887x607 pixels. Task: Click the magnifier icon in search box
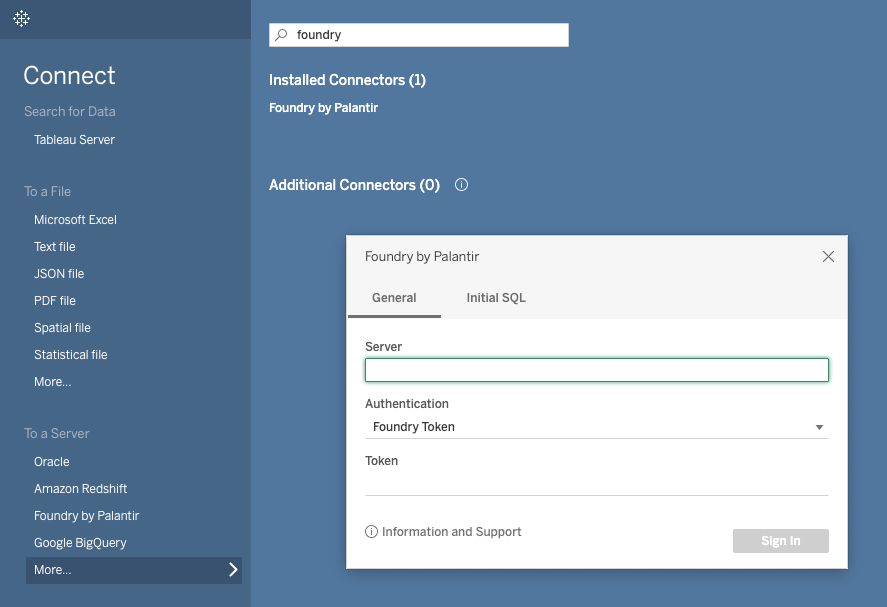click(281, 35)
